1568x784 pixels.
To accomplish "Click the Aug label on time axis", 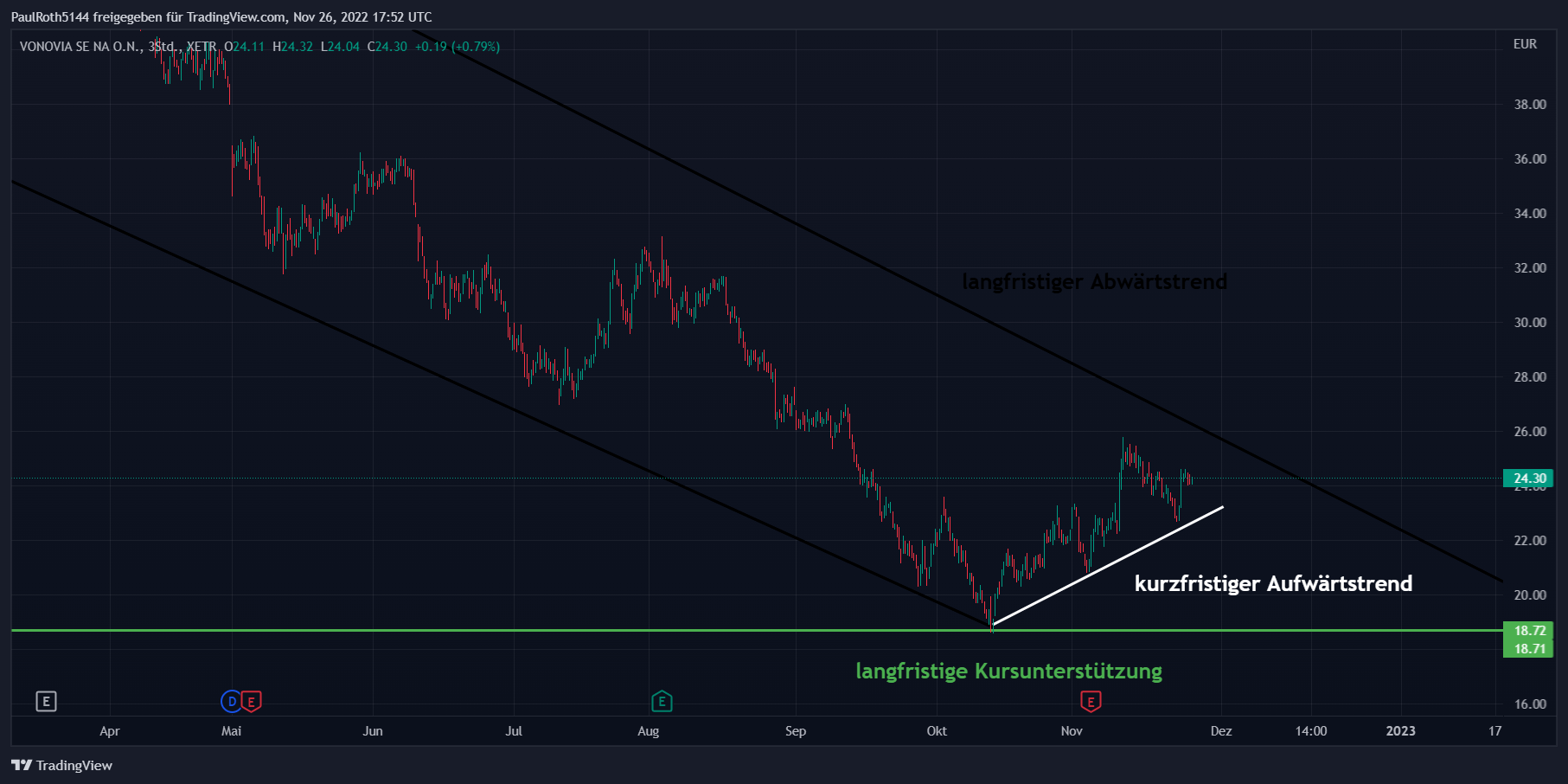I will [x=649, y=731].
